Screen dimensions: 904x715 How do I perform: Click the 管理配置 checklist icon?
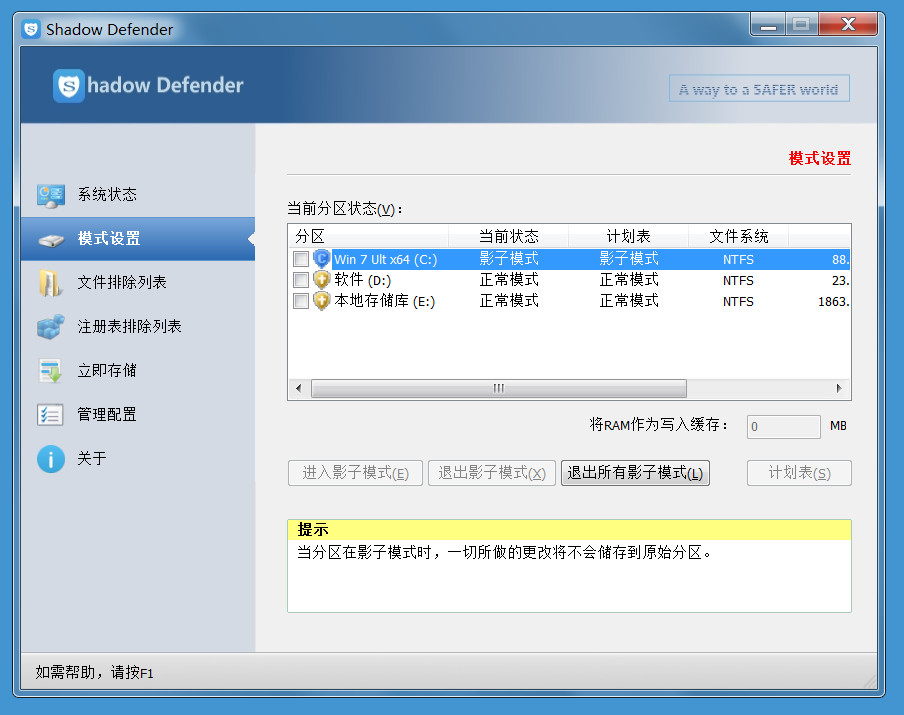coord(50,415)
